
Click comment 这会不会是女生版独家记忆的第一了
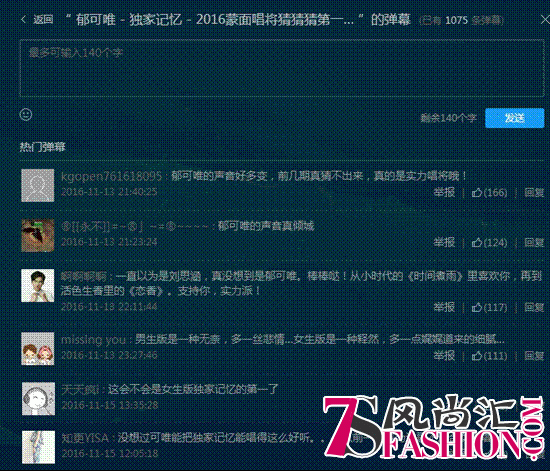tap(193, 389)
